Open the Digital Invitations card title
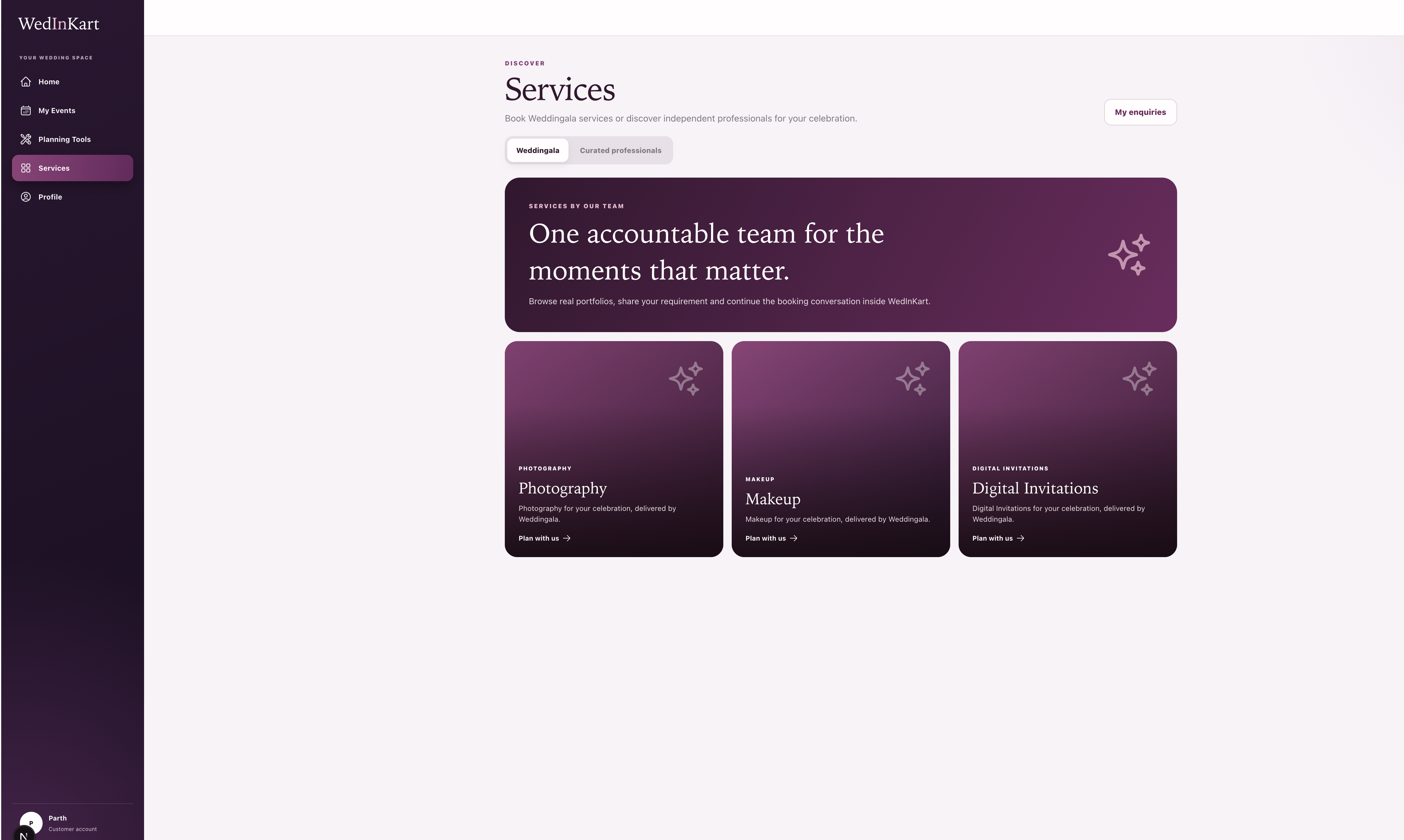1404x840 pixels. 1035,488
